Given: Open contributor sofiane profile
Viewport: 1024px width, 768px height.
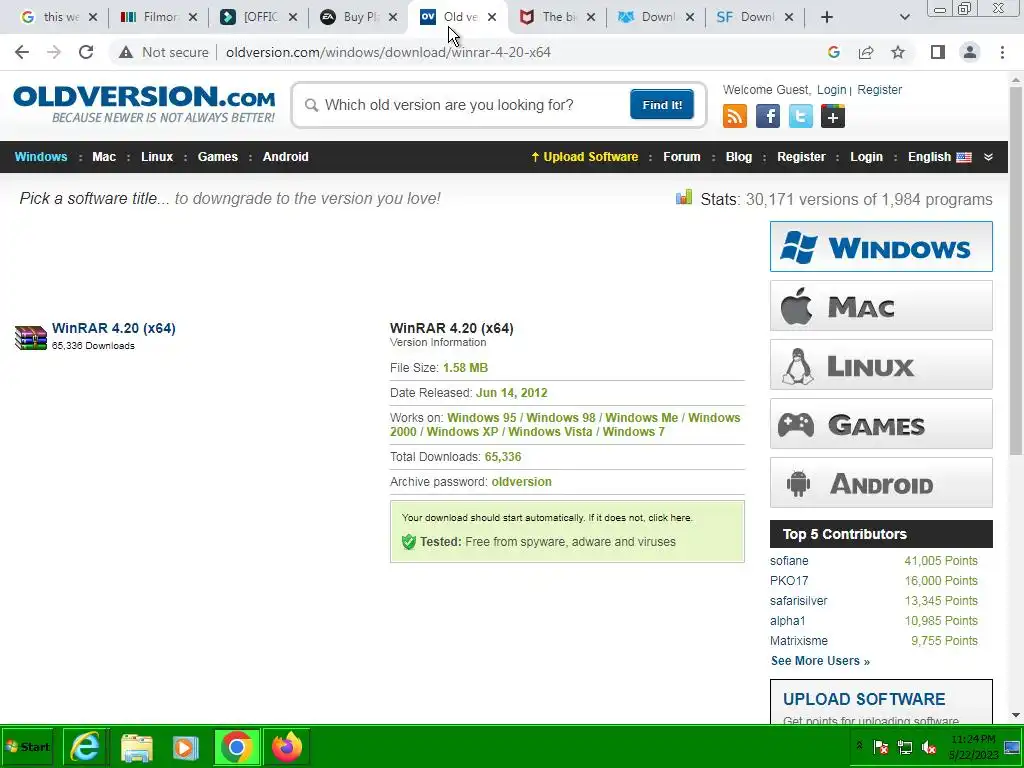Looking at the screenshot, I should click(x=789, y=561).
